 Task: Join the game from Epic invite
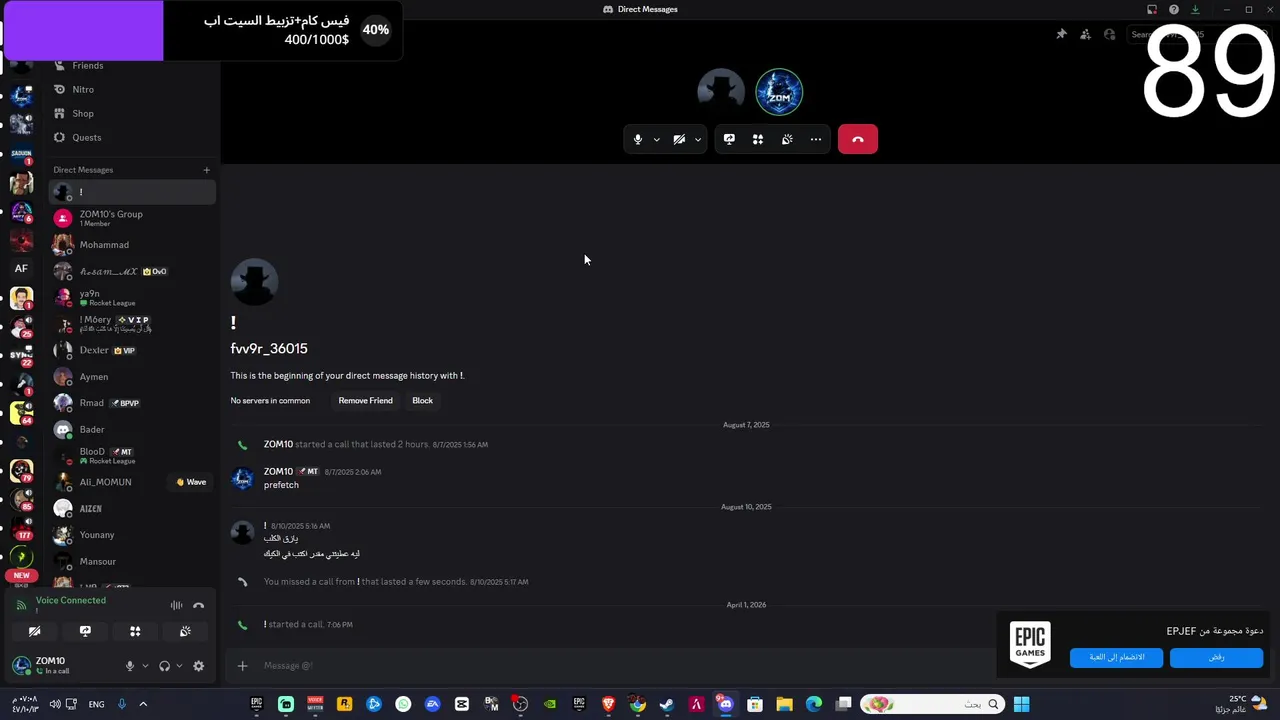pyautogui.click(x=1116, y=657)
